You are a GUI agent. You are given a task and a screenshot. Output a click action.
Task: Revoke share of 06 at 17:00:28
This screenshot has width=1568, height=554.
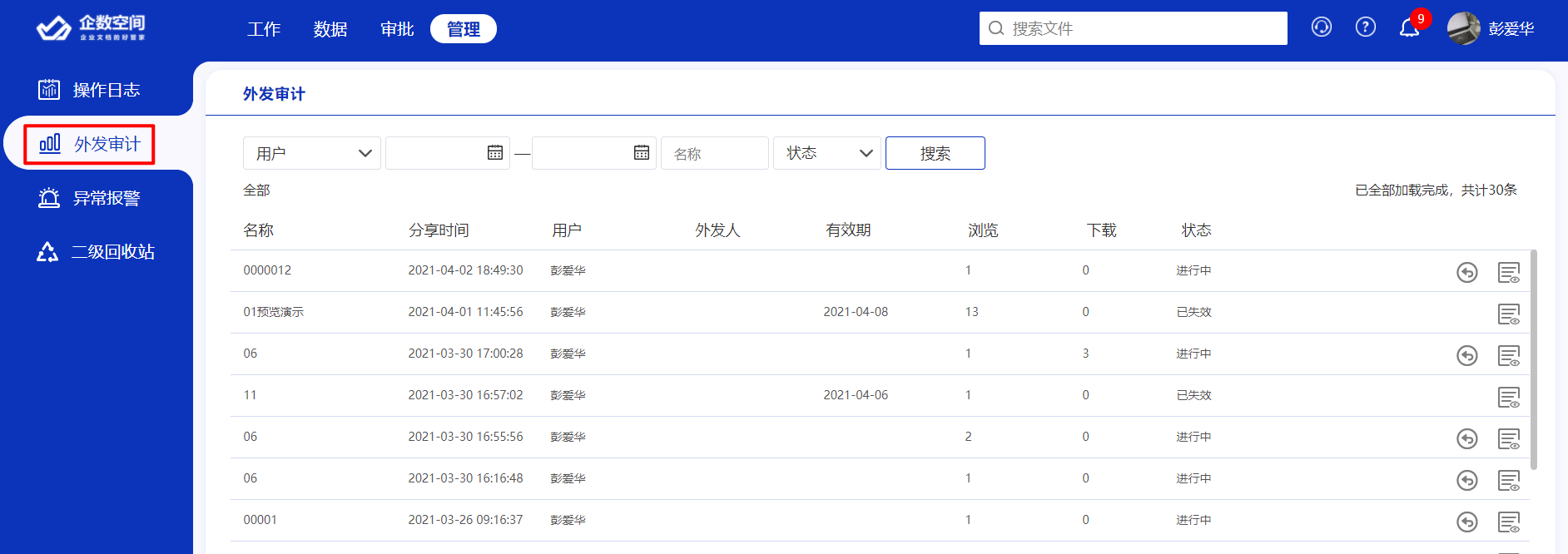(1467, 355)
